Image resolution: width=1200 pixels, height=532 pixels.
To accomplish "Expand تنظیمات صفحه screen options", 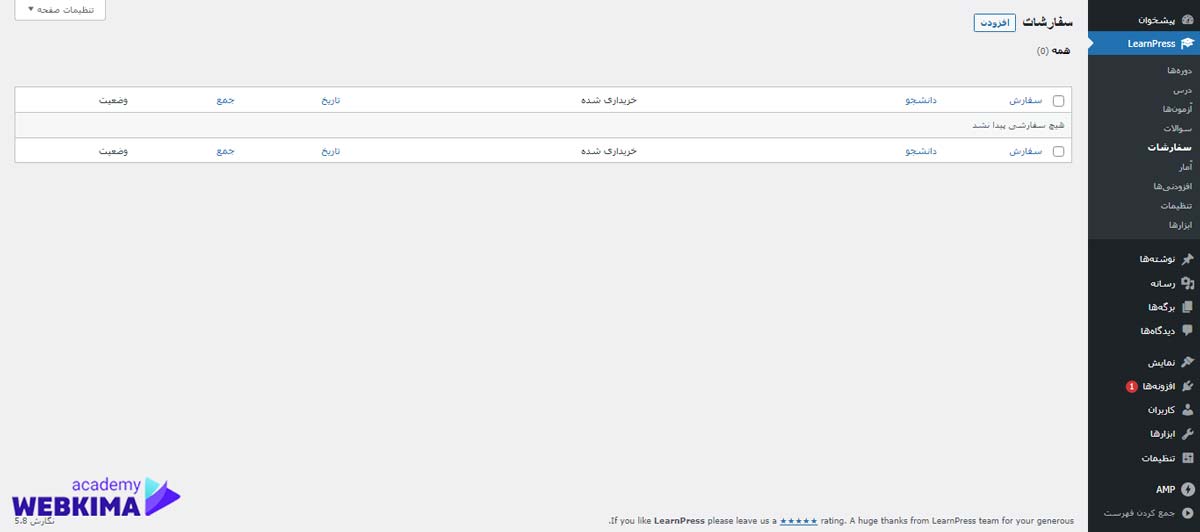I will pos(60,9).
